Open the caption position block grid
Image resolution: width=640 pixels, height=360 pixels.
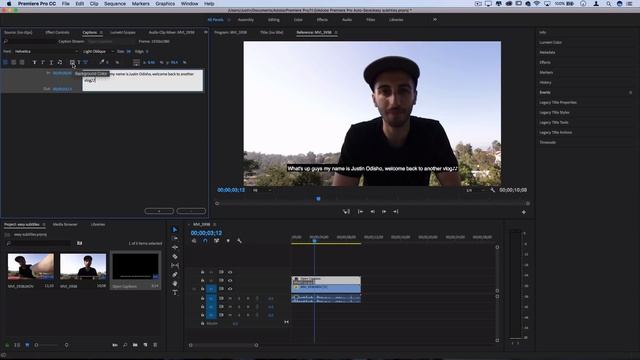136,62
